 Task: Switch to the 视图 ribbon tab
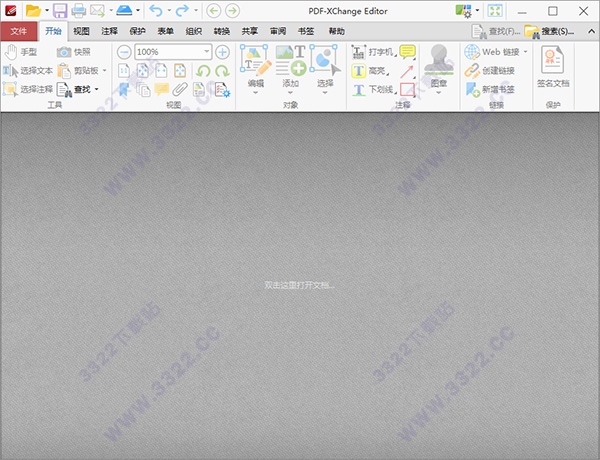[81, 31]
